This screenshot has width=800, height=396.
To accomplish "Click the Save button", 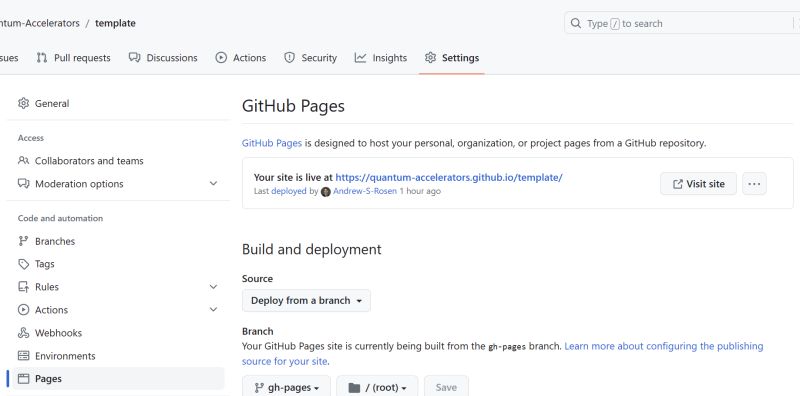I will [x=446, y=388].
